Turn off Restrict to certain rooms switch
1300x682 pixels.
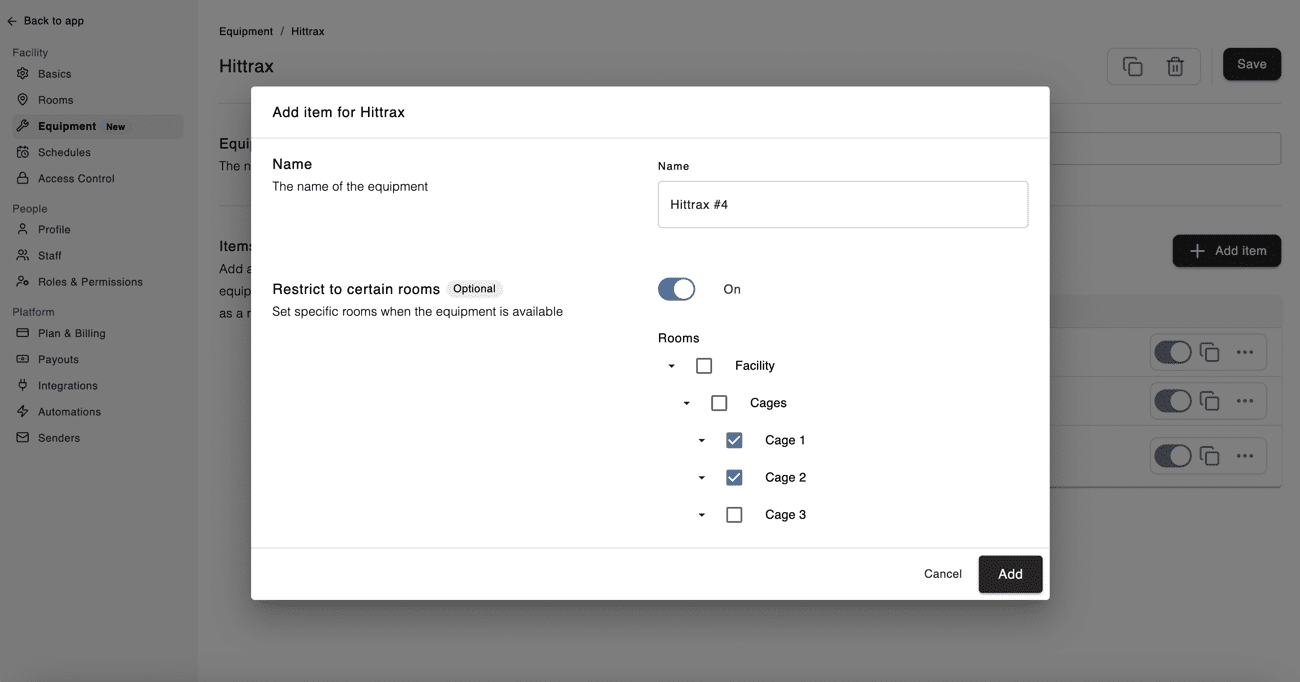pyautogui.click(x=676, y=289)
